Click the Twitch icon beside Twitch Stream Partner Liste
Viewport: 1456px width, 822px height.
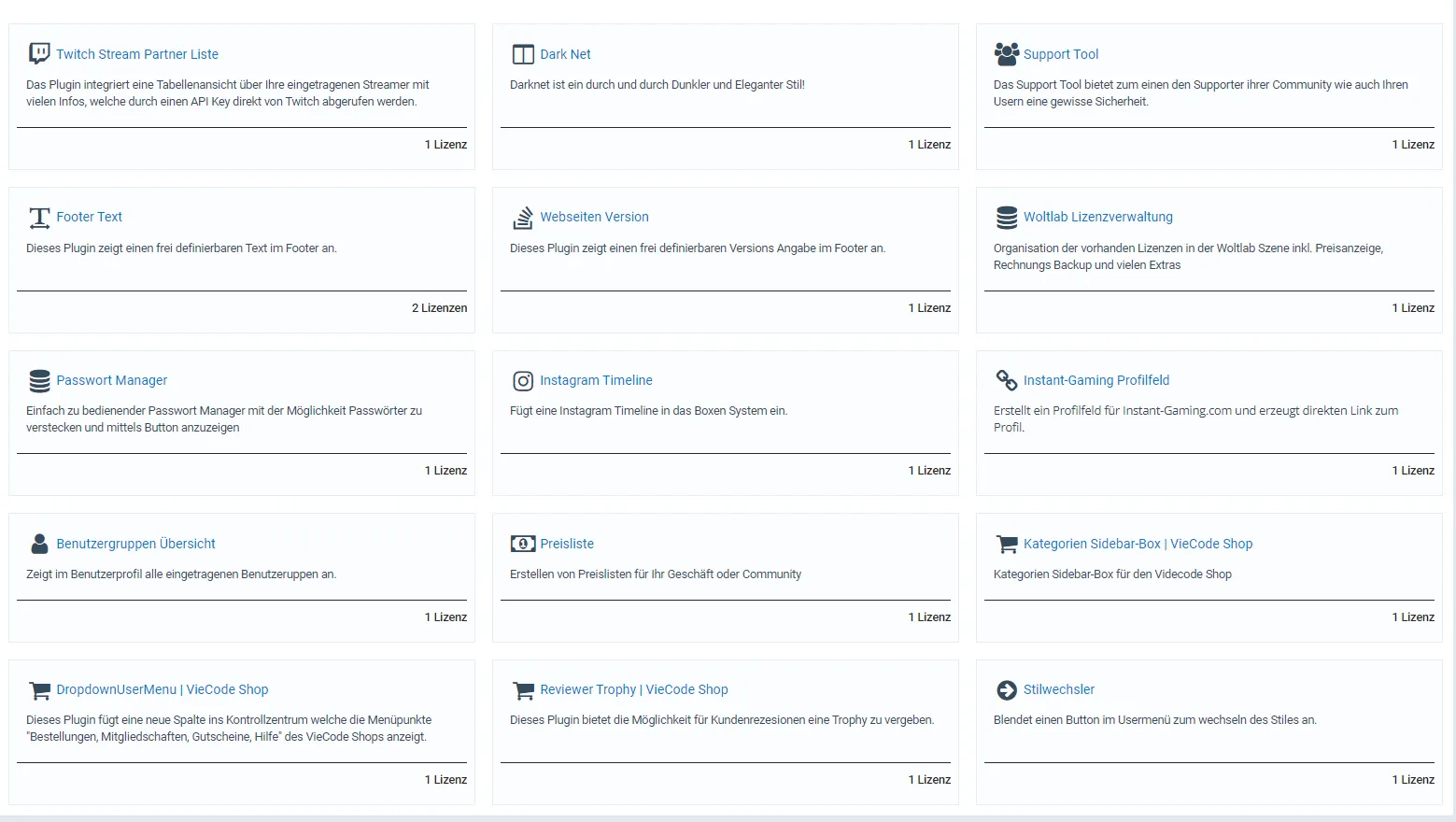coord(39,53)
